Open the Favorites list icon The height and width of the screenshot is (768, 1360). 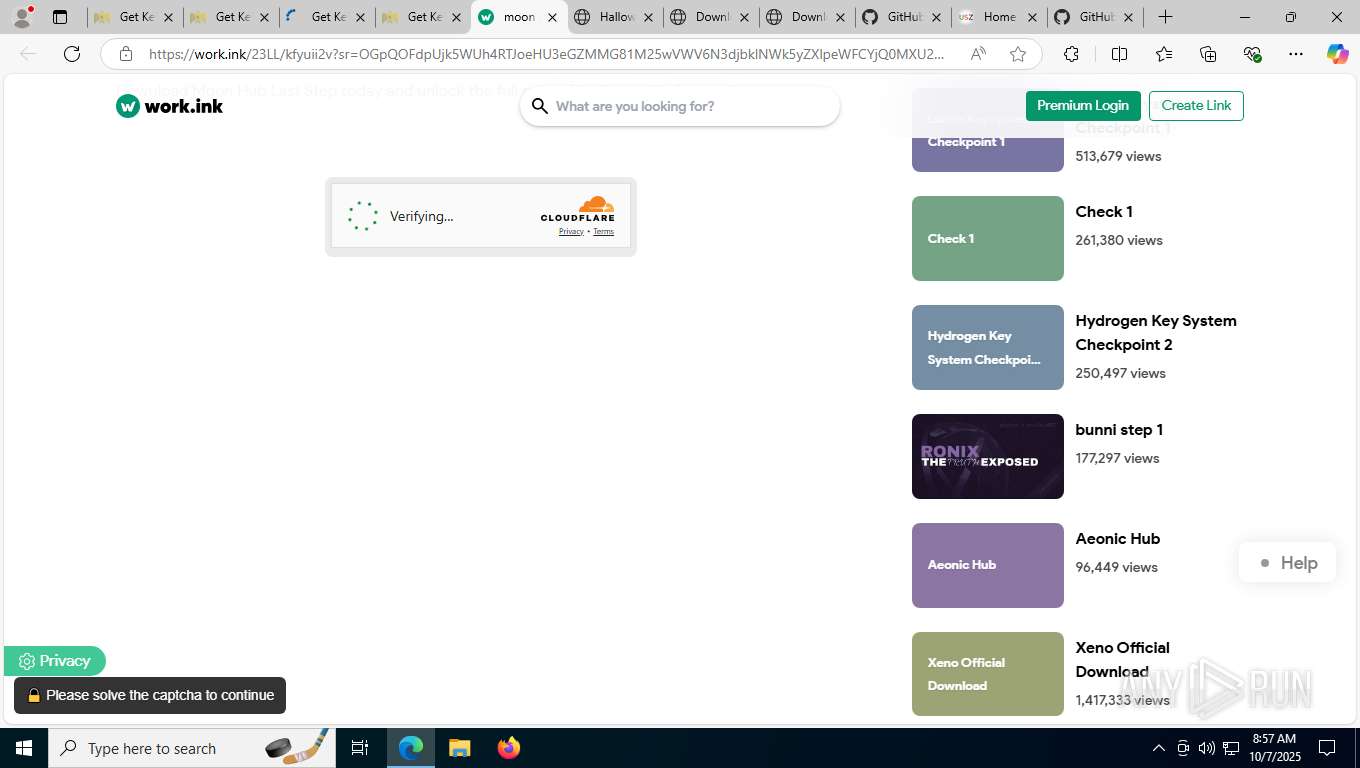click(1164, 54)
